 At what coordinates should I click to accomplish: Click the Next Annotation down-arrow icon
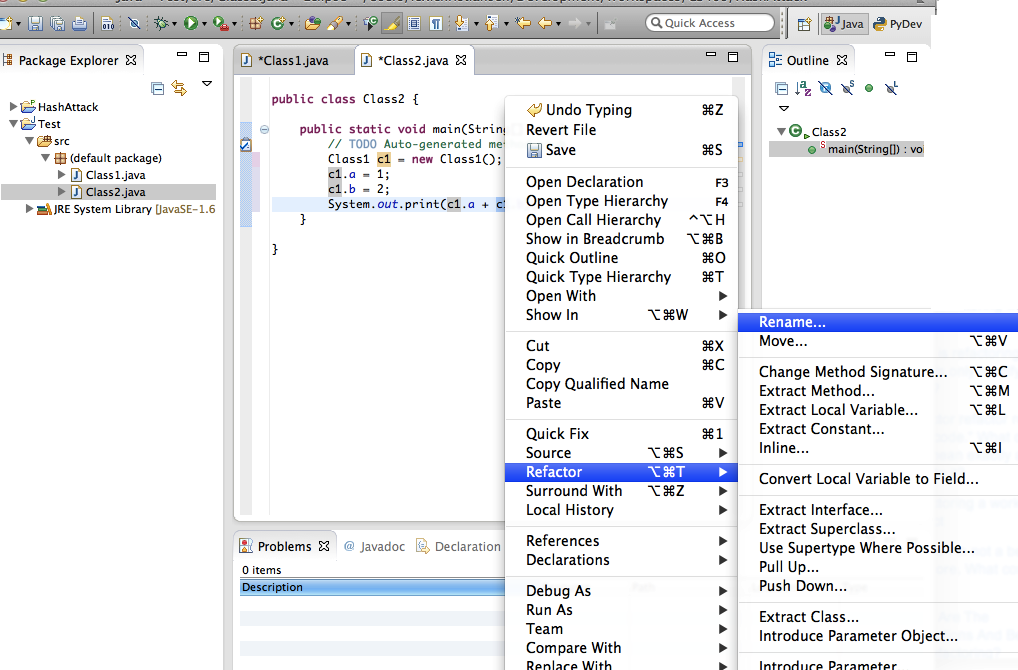461,24
